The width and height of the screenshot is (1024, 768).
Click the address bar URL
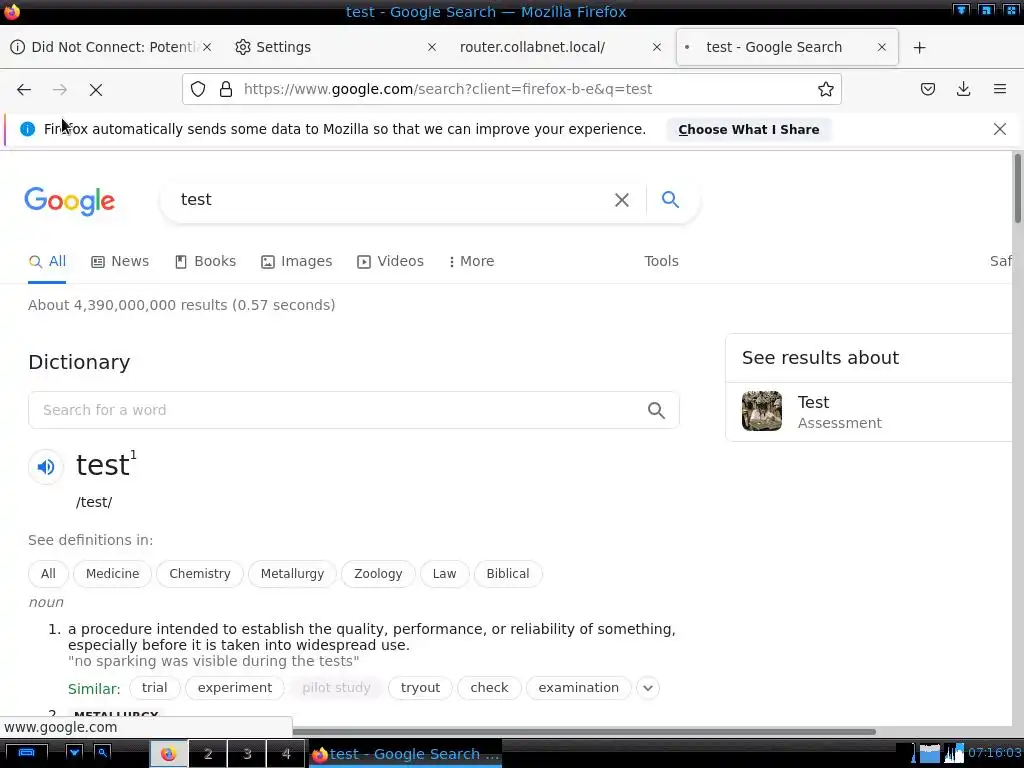448,89
